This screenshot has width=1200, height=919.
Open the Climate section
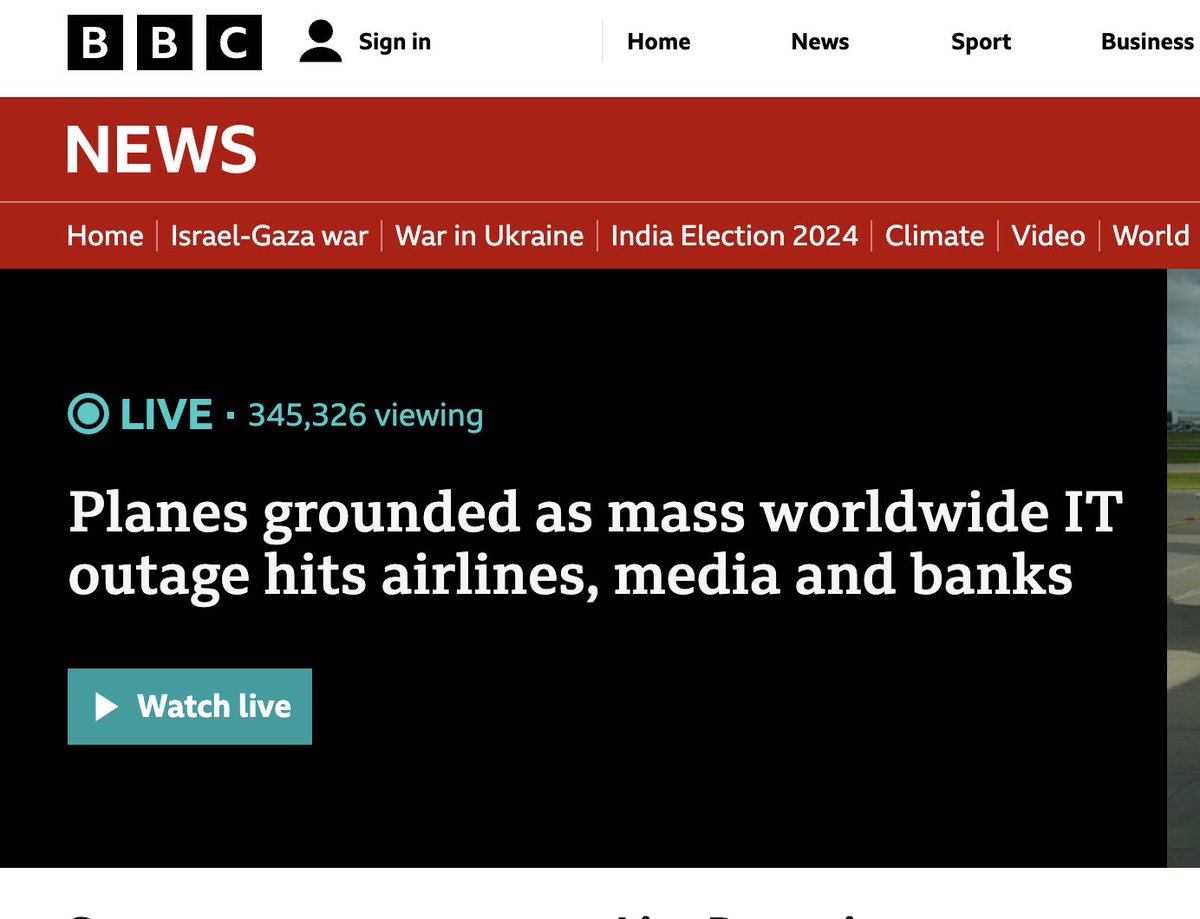point(934,236)
